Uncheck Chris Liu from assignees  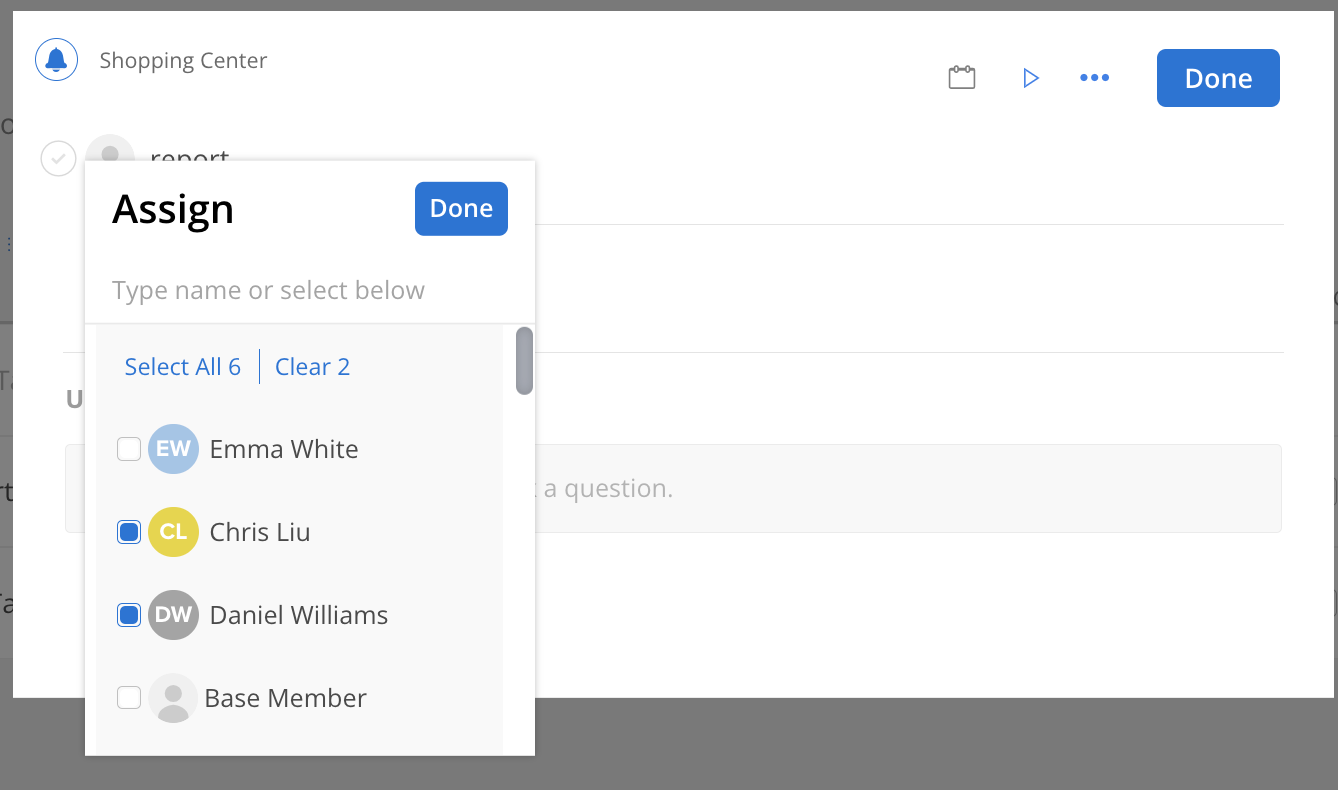pos(128,531)
